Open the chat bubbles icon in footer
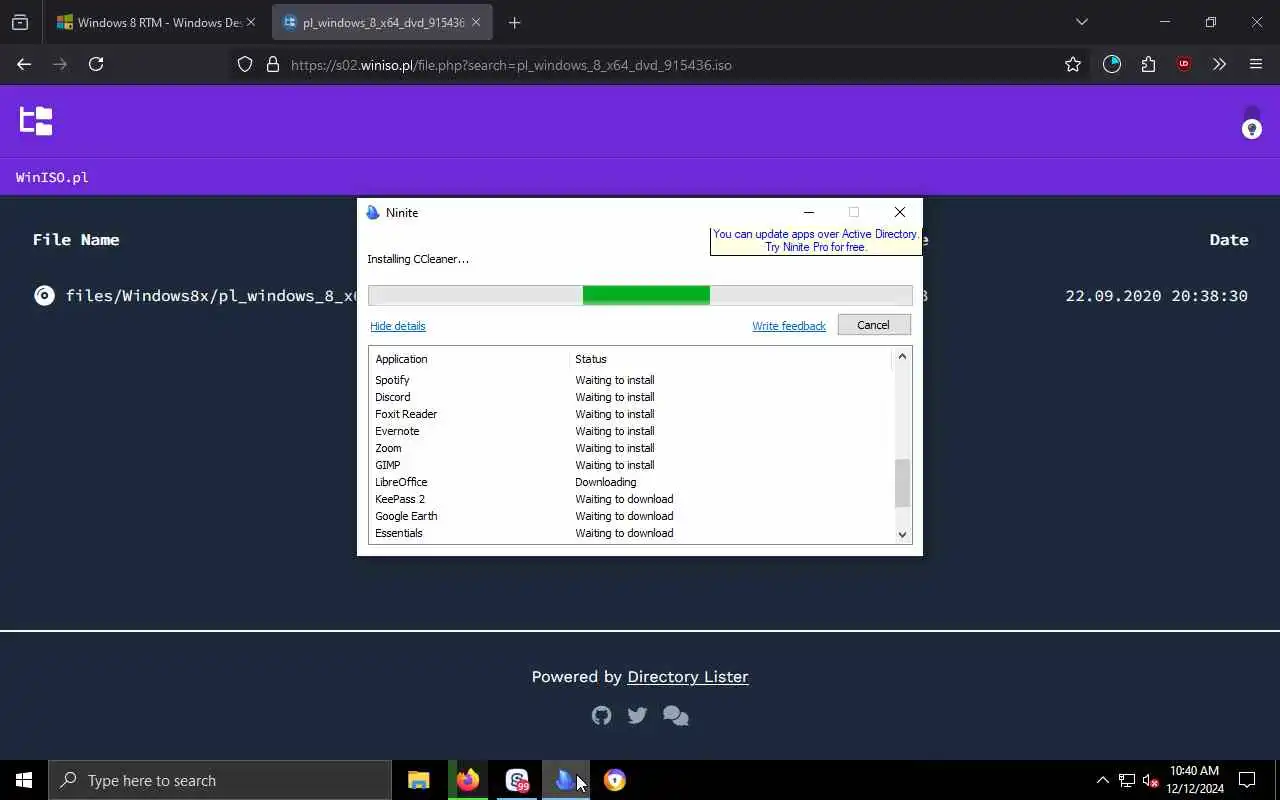Image resolution: width=1280 pixels, height=800 pixels. pos(676,716)
